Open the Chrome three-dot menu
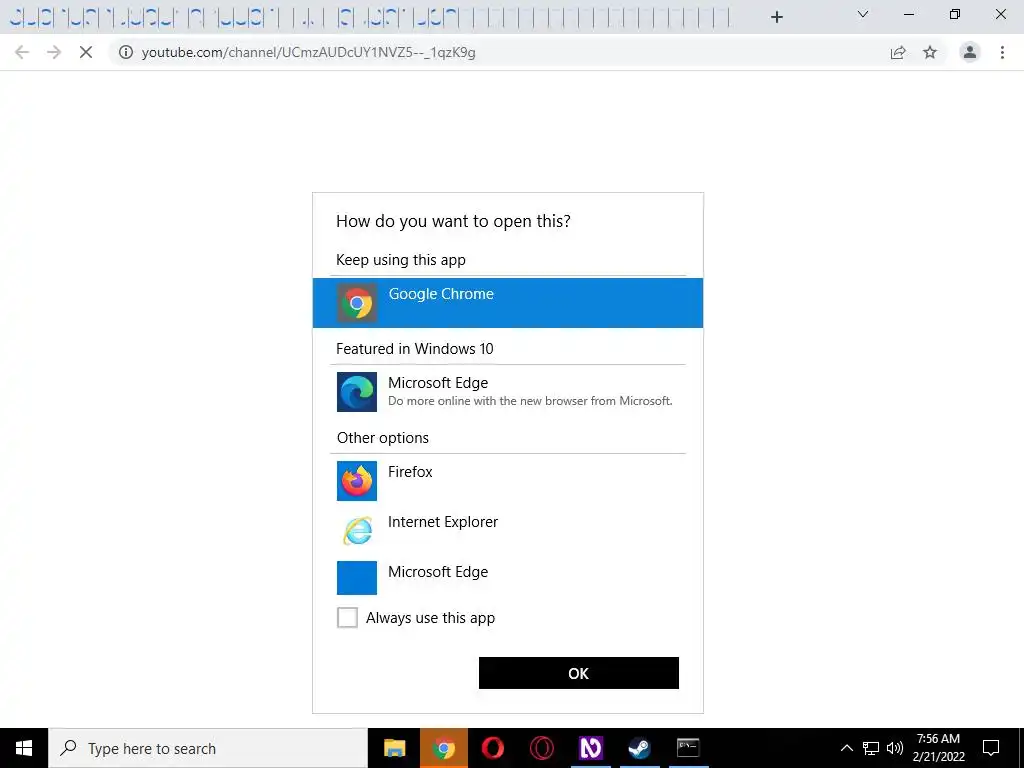This screenshot has height=768, width=1024. tap(1002, 52)
